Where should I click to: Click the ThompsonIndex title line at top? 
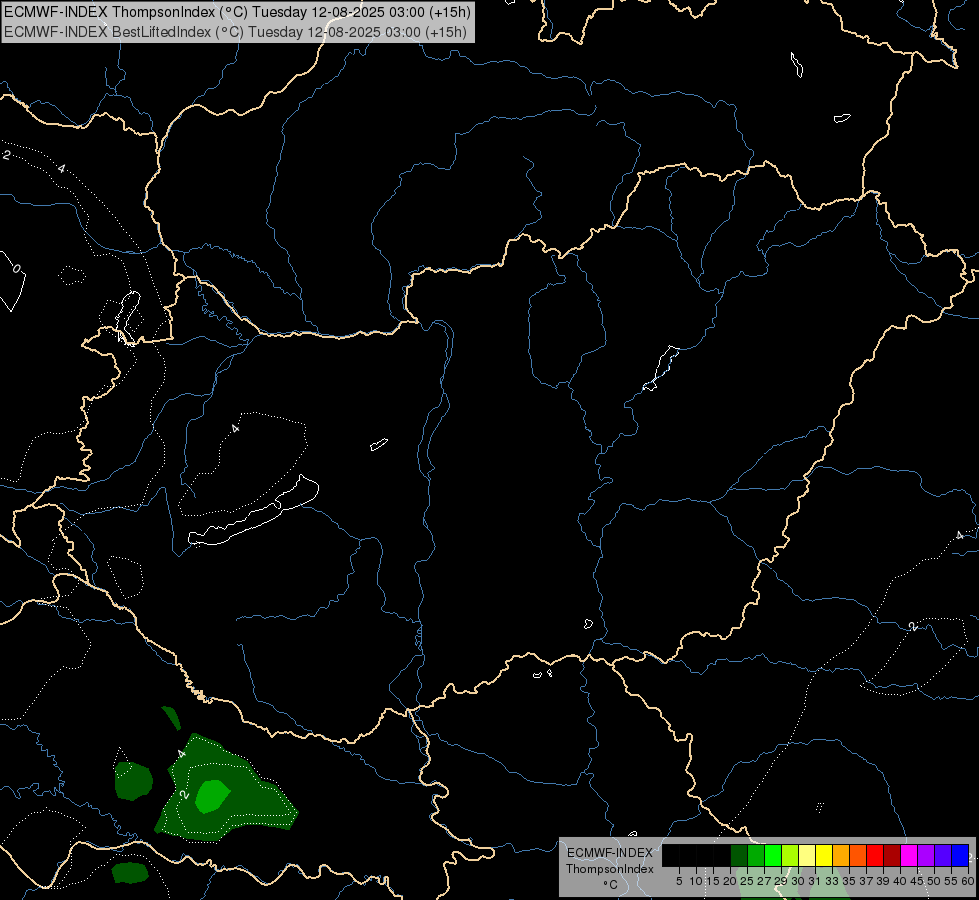click(237, 12)
